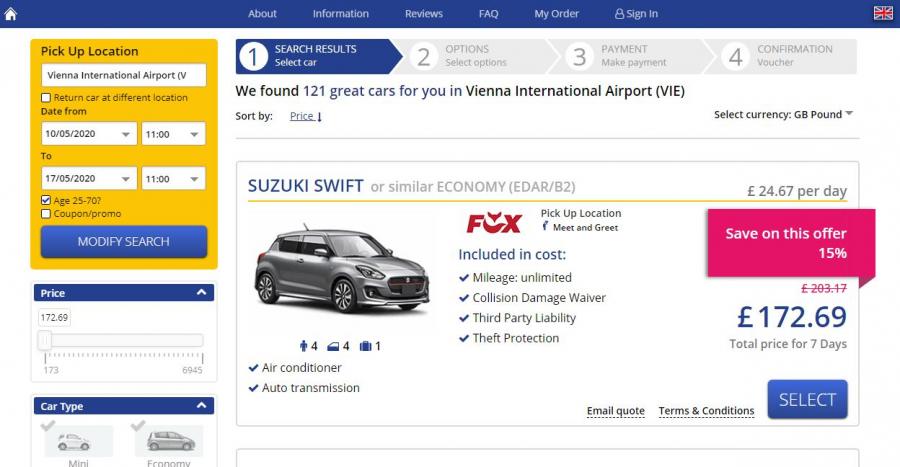Click the passenger seats icon

304,346
